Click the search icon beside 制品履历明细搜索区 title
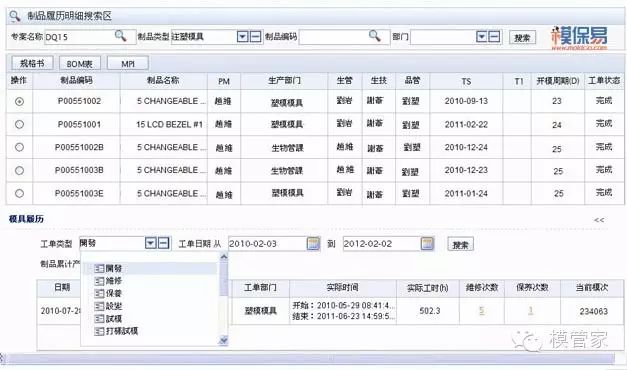Viewport: 627px width, 370px height. pos(15,16)
